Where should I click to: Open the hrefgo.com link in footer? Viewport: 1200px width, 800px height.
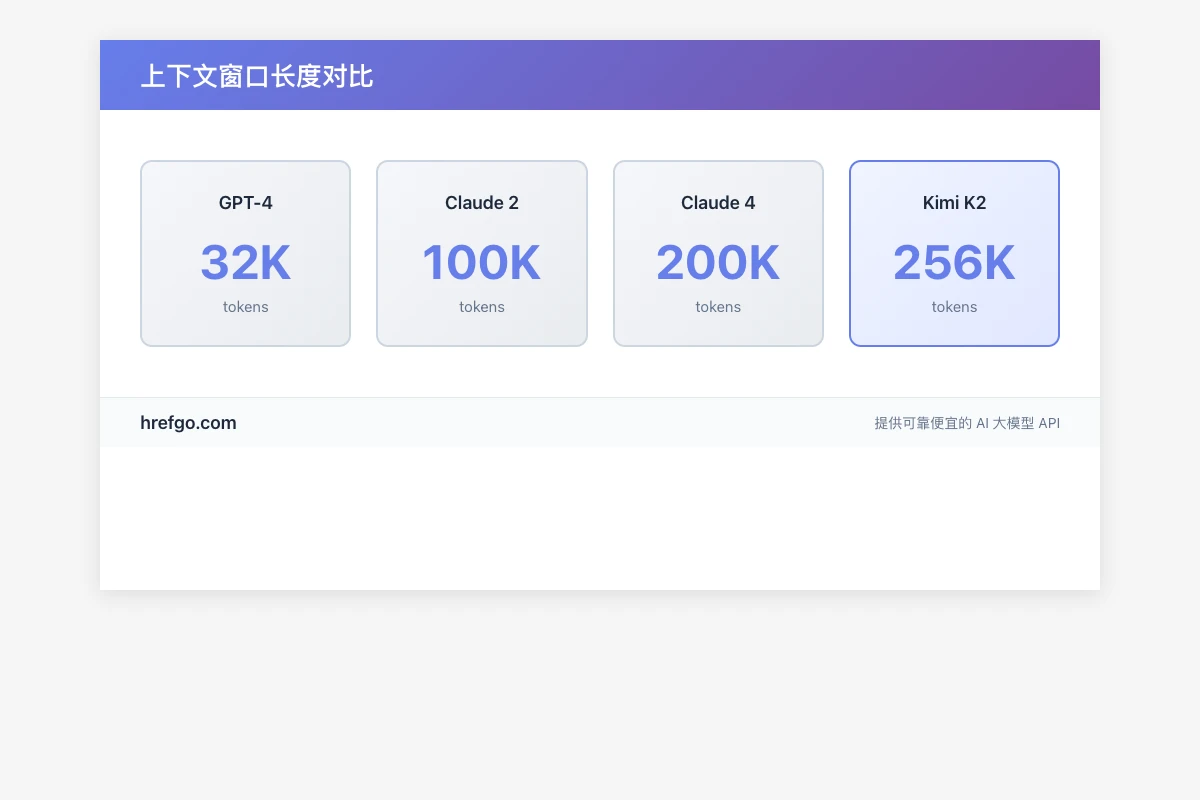coord(188,423)
